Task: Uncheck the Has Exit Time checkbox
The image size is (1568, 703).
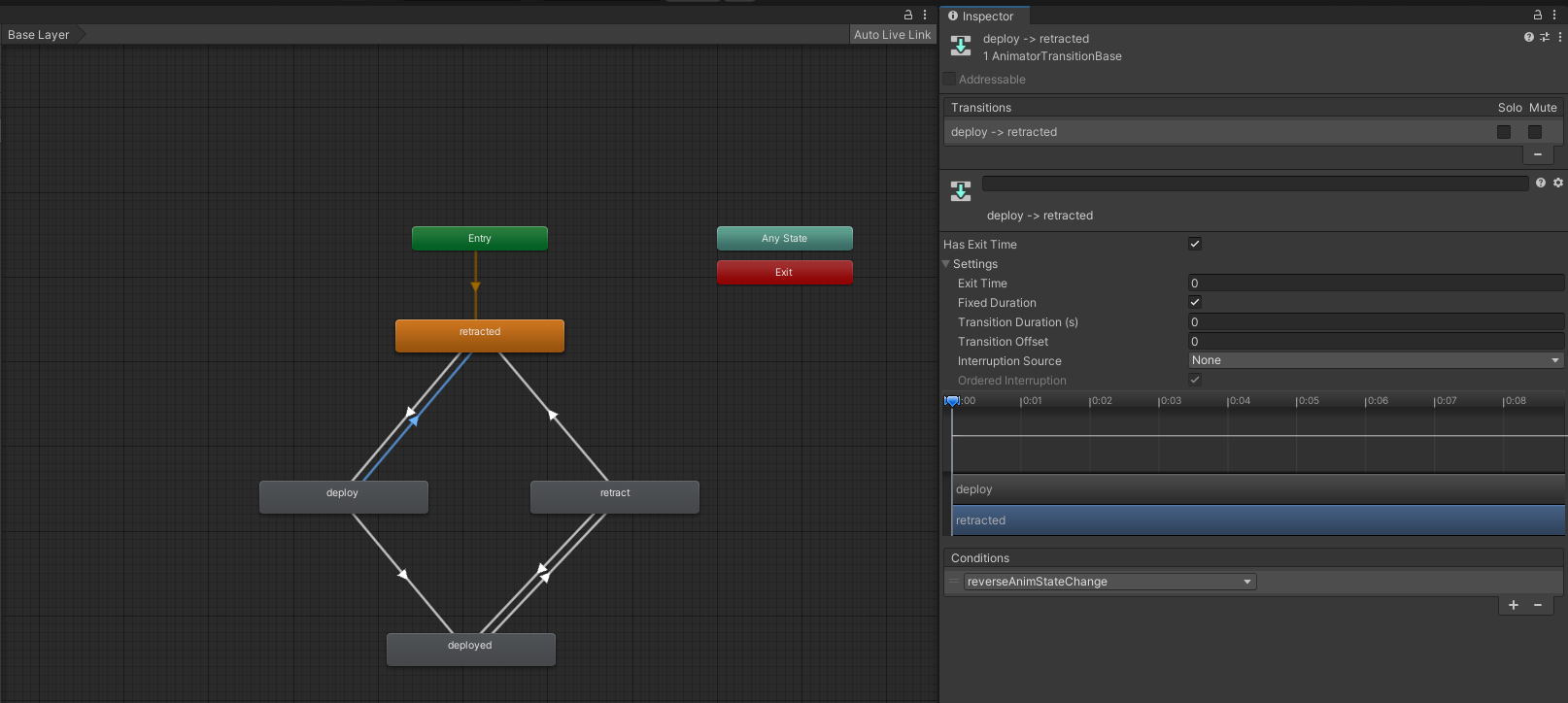Action: (1195, 244)
